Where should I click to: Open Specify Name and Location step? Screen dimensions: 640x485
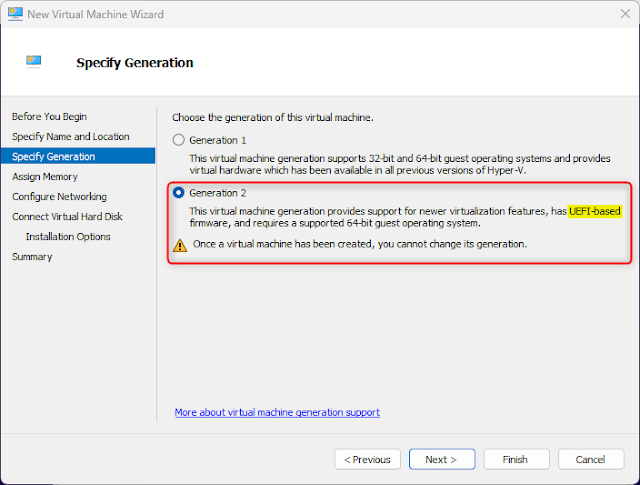click(x=71, y=136)
